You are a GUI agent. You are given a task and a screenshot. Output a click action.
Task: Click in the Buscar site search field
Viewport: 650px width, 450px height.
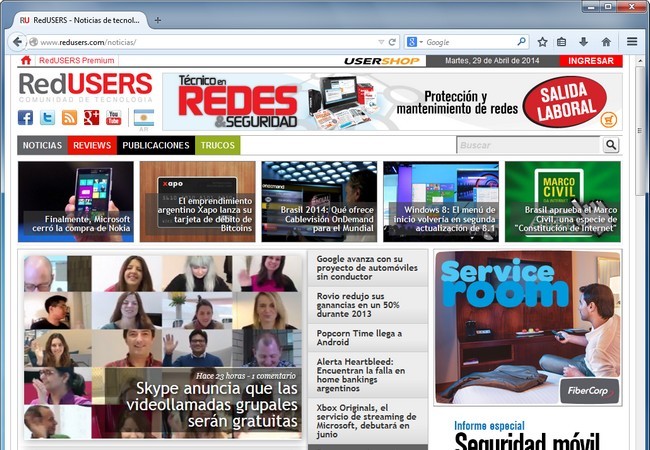(x=529, y=145)
